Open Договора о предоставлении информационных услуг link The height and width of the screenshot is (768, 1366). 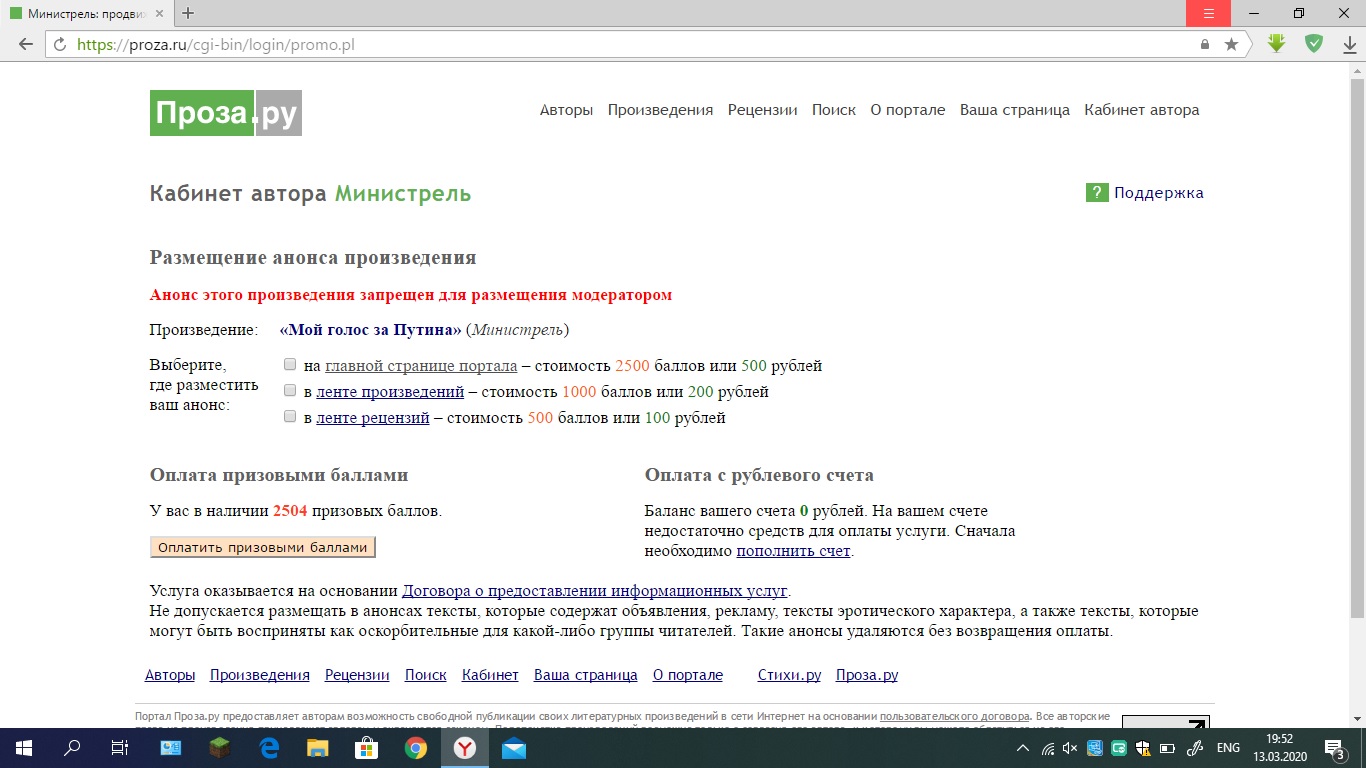(x=595, y=591)
